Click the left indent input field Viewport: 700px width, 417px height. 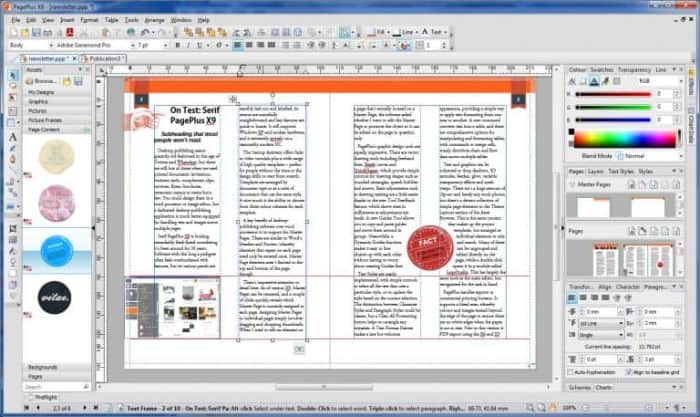600,312
